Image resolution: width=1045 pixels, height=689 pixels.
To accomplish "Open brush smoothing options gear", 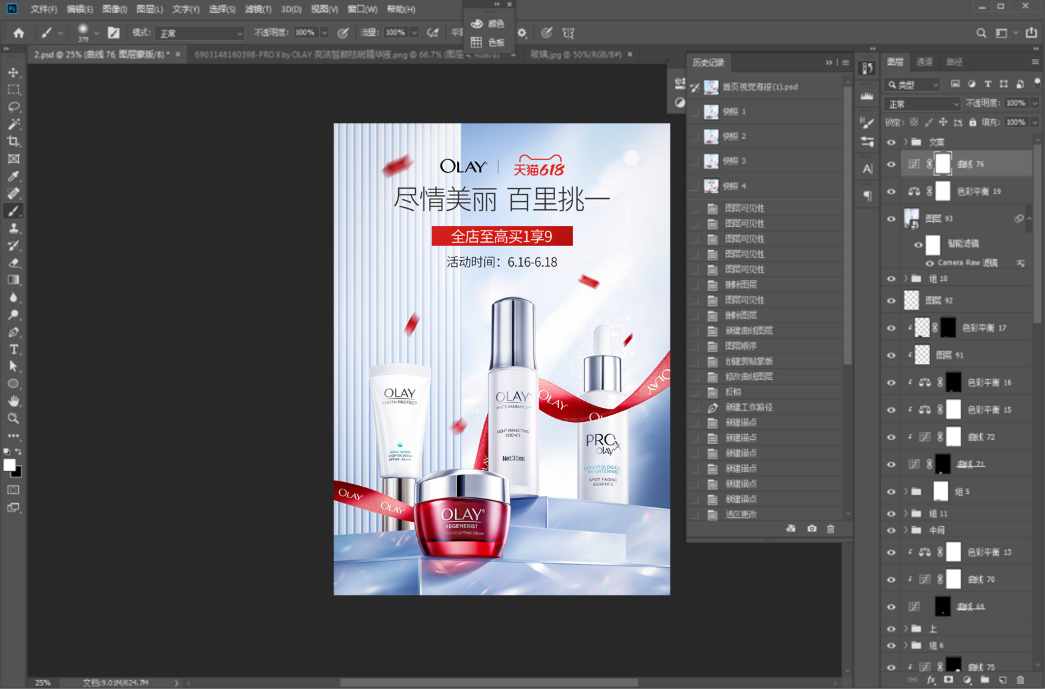I will (x=522, y=33).
